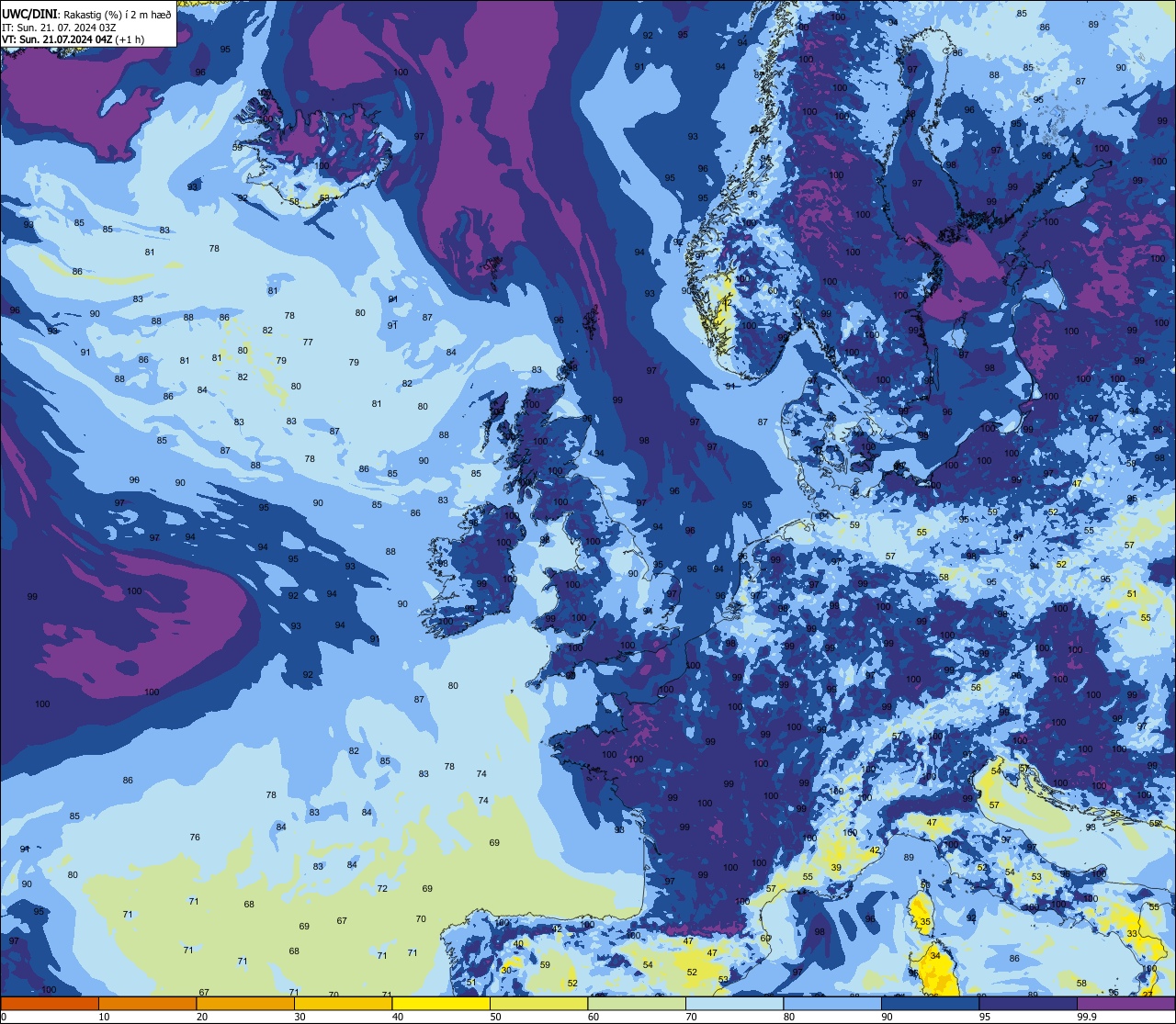Image resolution: width=1176 pixels, height=1024 pixels.
Task: Click the '10' tick label on the legend bar
Action: pyautogui.click(x=104, y=1017)
